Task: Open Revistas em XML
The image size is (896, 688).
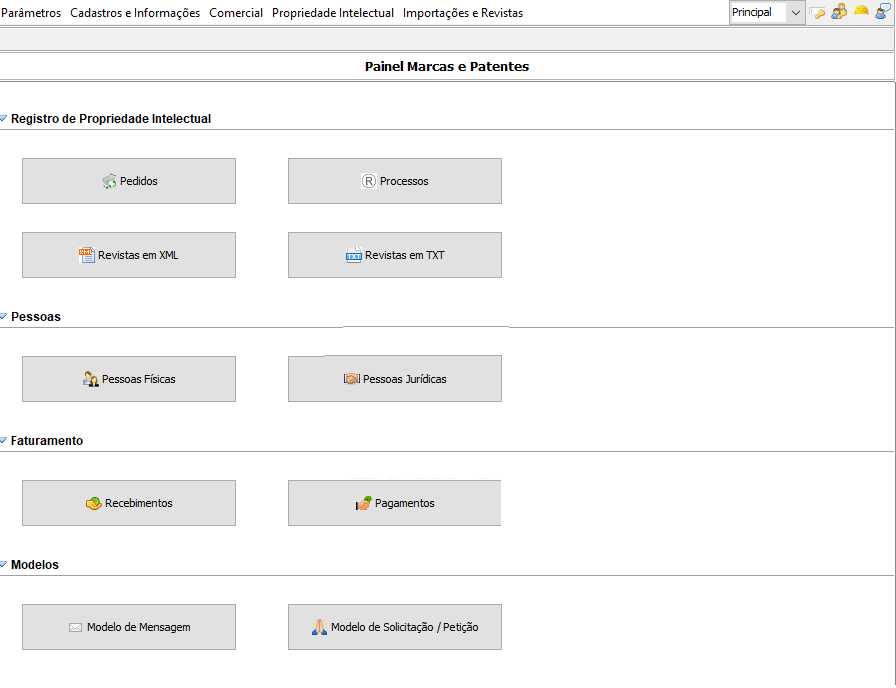Action: pos(129,255)
